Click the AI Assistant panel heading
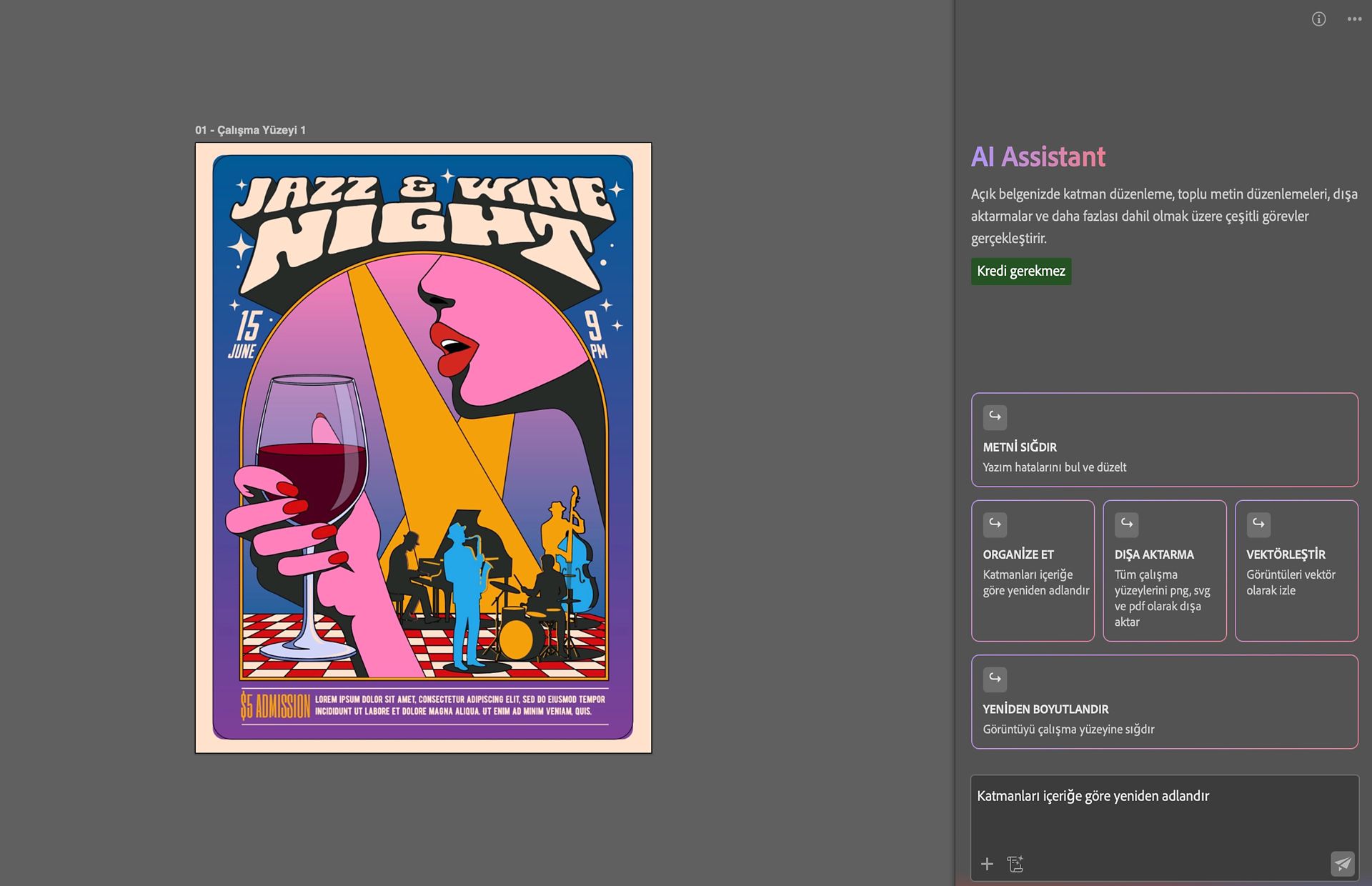This screenshot has width=1372, height=886. (x=1038, y=156)
